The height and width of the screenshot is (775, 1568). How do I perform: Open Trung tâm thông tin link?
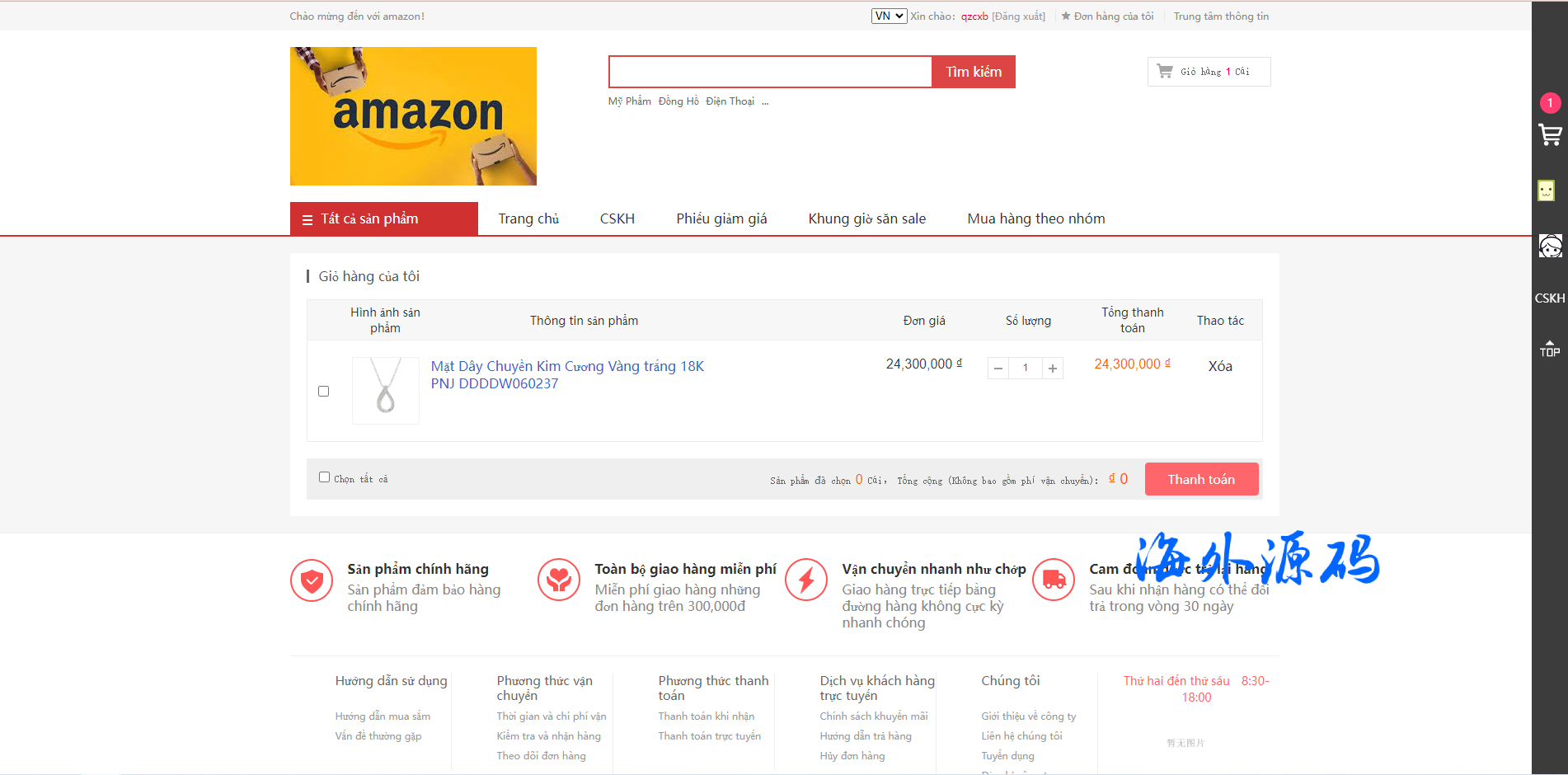pyautogui.click(x=1221, y=16)
